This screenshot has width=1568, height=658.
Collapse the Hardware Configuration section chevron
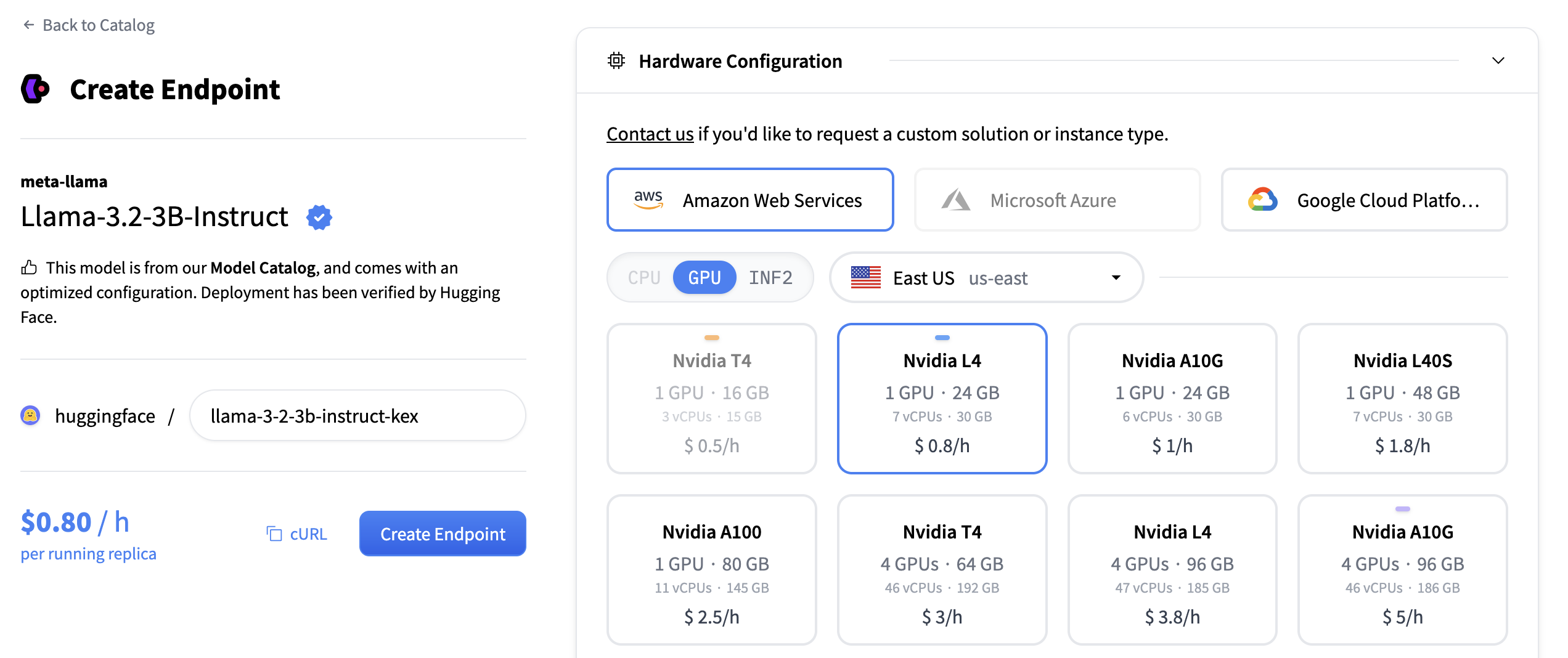click(1498, 60)
